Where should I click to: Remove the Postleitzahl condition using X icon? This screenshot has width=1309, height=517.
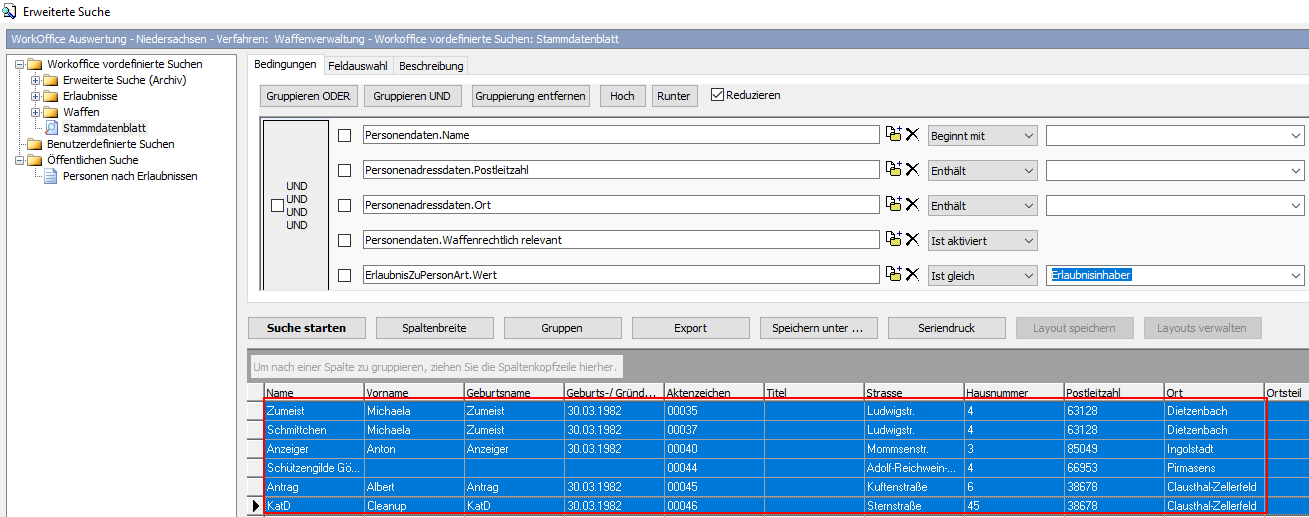tap(912, 170)
